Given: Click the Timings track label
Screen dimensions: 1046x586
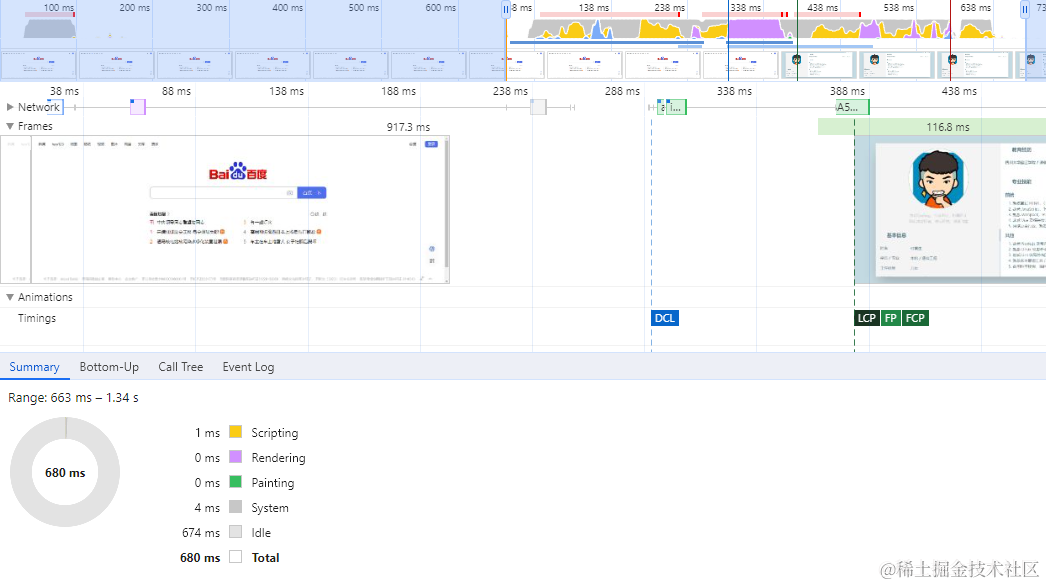Looking at the screenshot, I should [x=37, y=318].
